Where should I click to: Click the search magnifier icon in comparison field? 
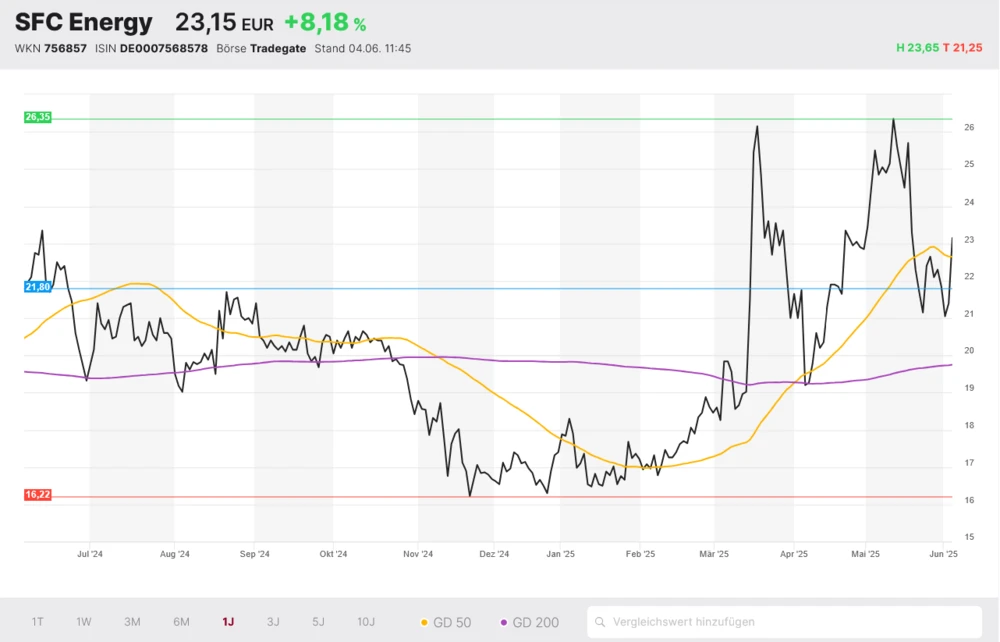pyautogui.click(x=600, y=622)
